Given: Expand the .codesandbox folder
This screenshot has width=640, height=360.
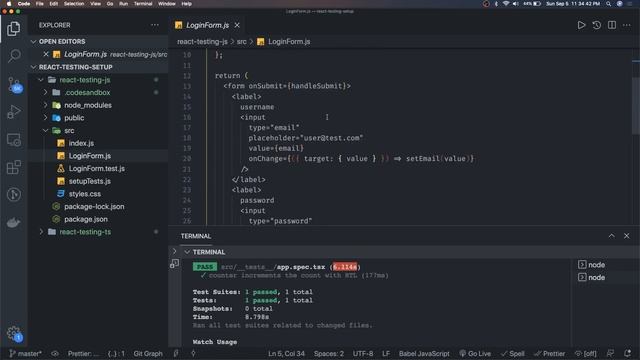Looking at the screenshot, I should [x=45, y=92].
